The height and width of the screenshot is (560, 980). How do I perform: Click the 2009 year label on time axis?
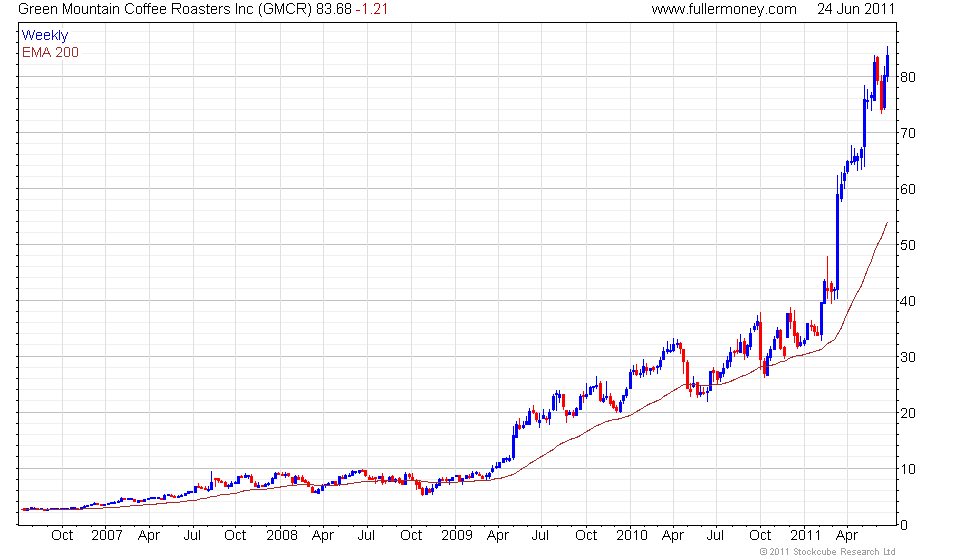pos(457,536)
